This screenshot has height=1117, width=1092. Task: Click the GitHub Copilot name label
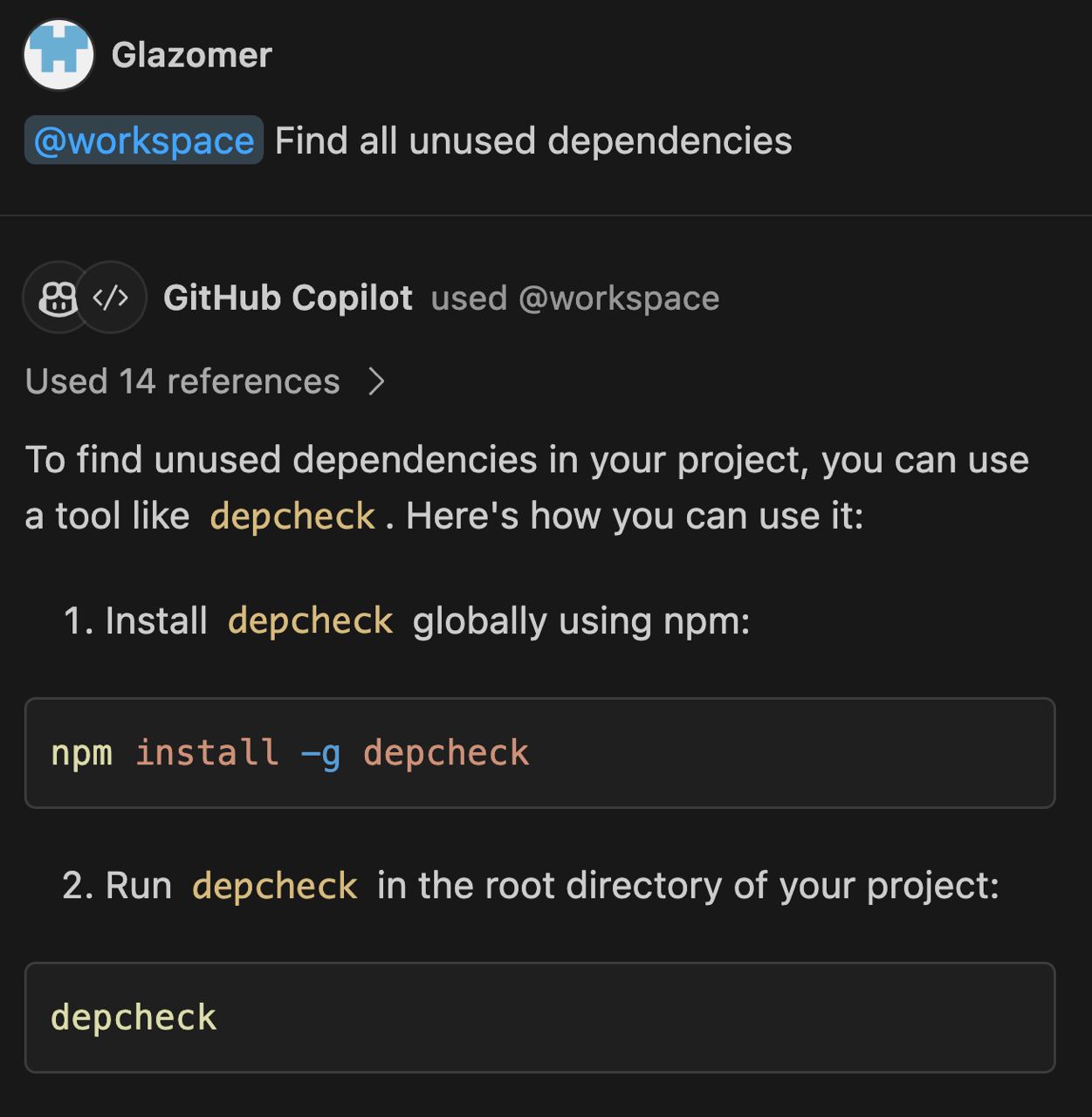click(288, 298)
